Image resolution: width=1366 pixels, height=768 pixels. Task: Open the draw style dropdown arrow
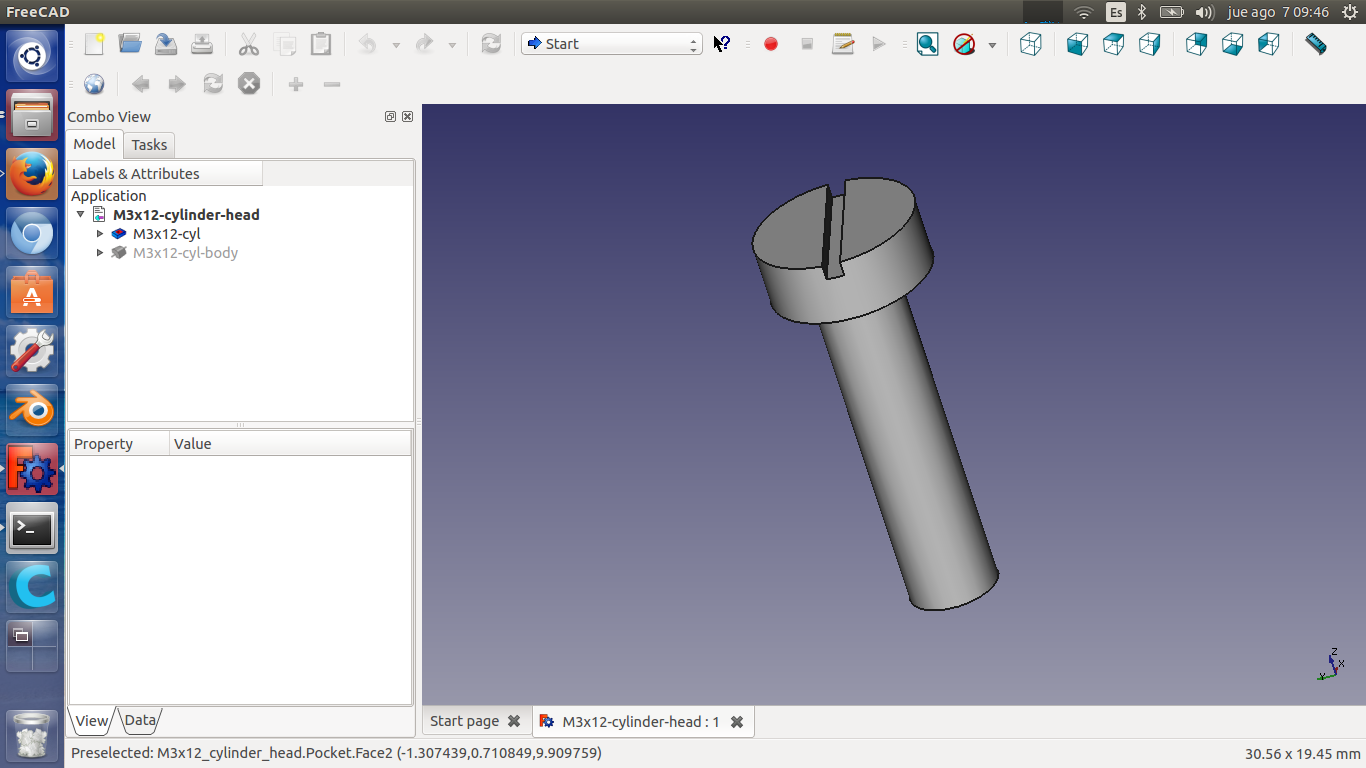(x=992, y=45)
